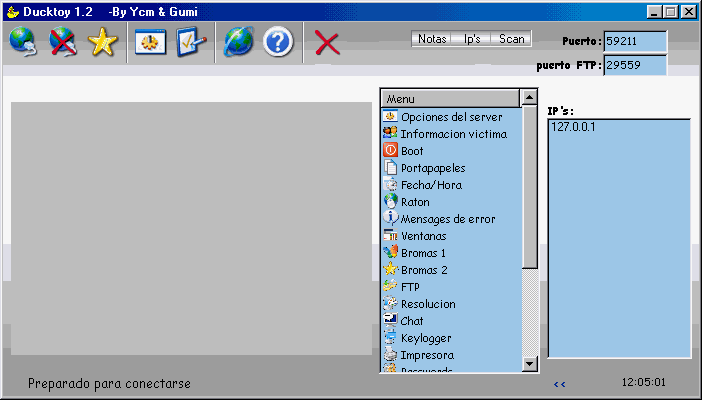The height and width of the screenshot is (400, 702).
Task: Click the Internet Explorer globe icon
Action: pos(238,43)
